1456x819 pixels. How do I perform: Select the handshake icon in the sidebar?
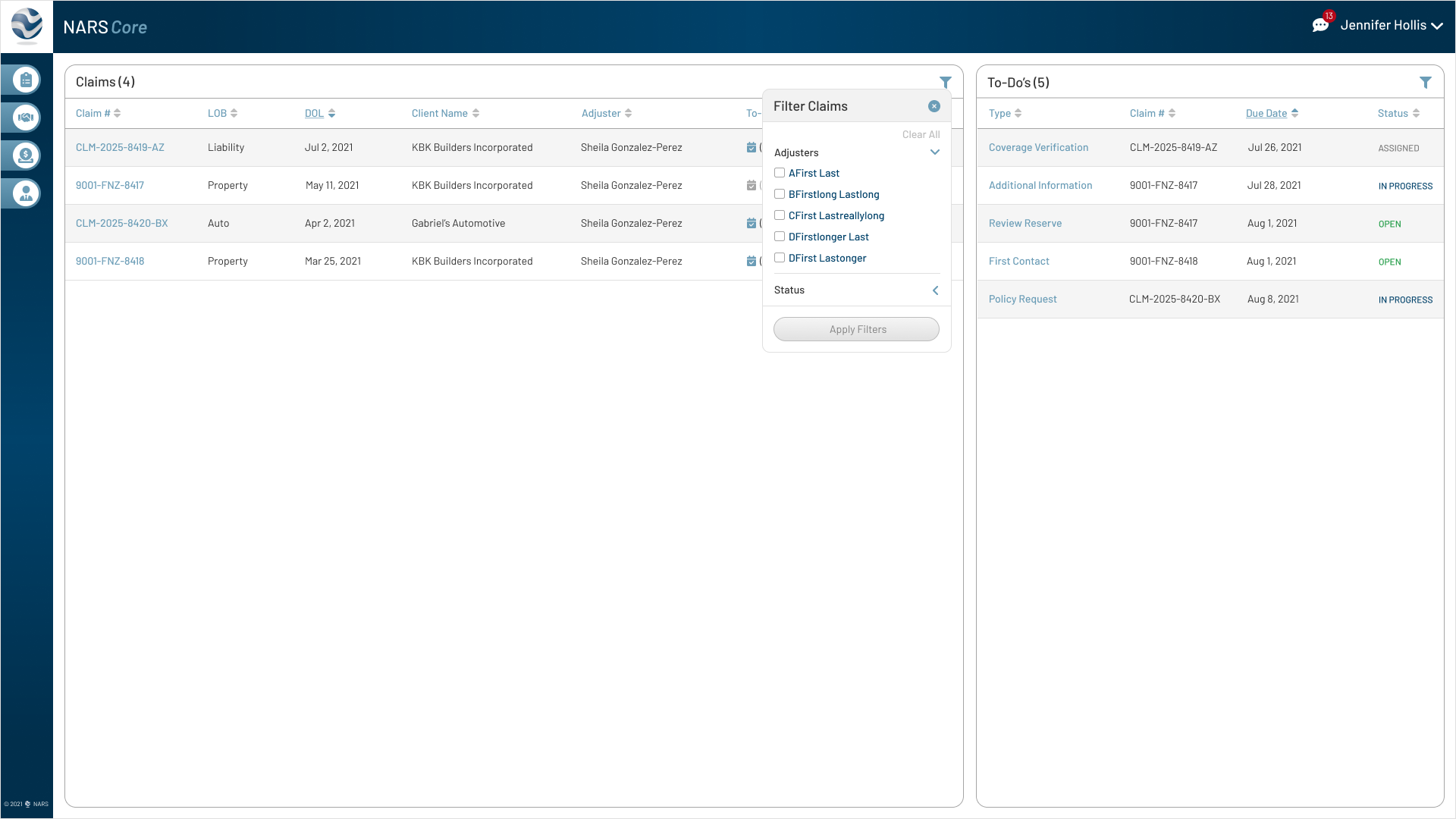click(x=25, y=118)
